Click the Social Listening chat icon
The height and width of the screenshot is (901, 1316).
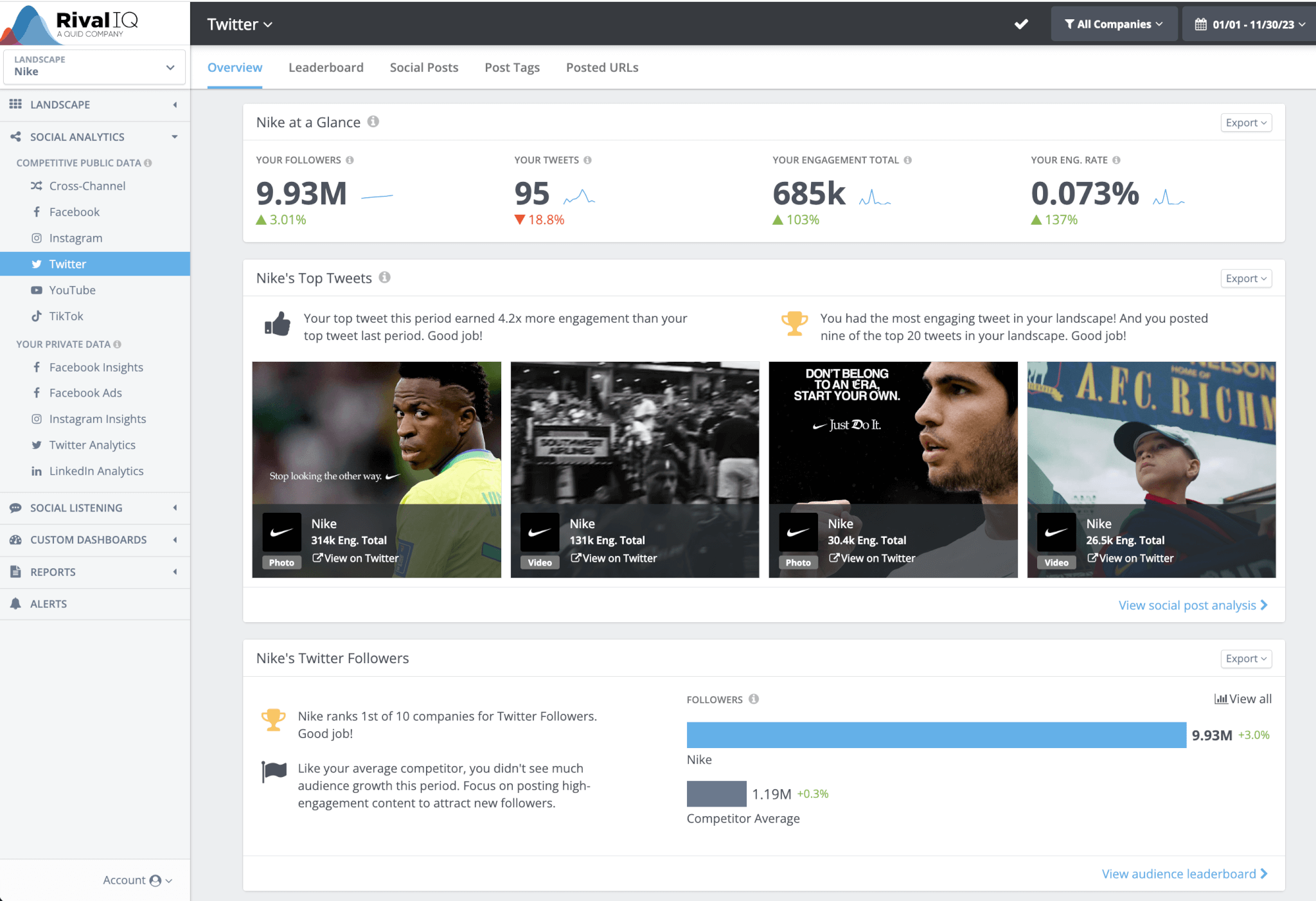click(16, 508)
